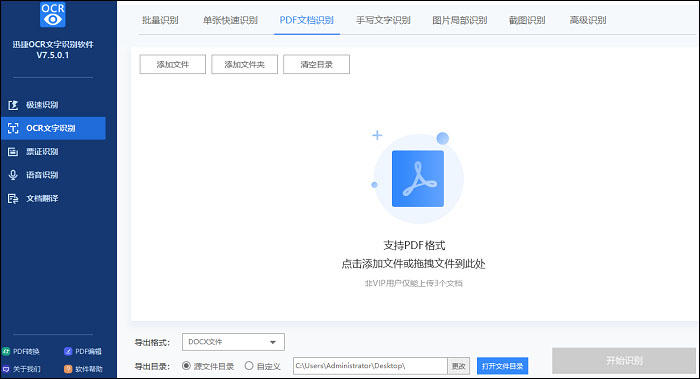Viewport: 700px width, 379px height.
Task: Switch to the 单张快速识别 tab
Action: tap(230, 20)
